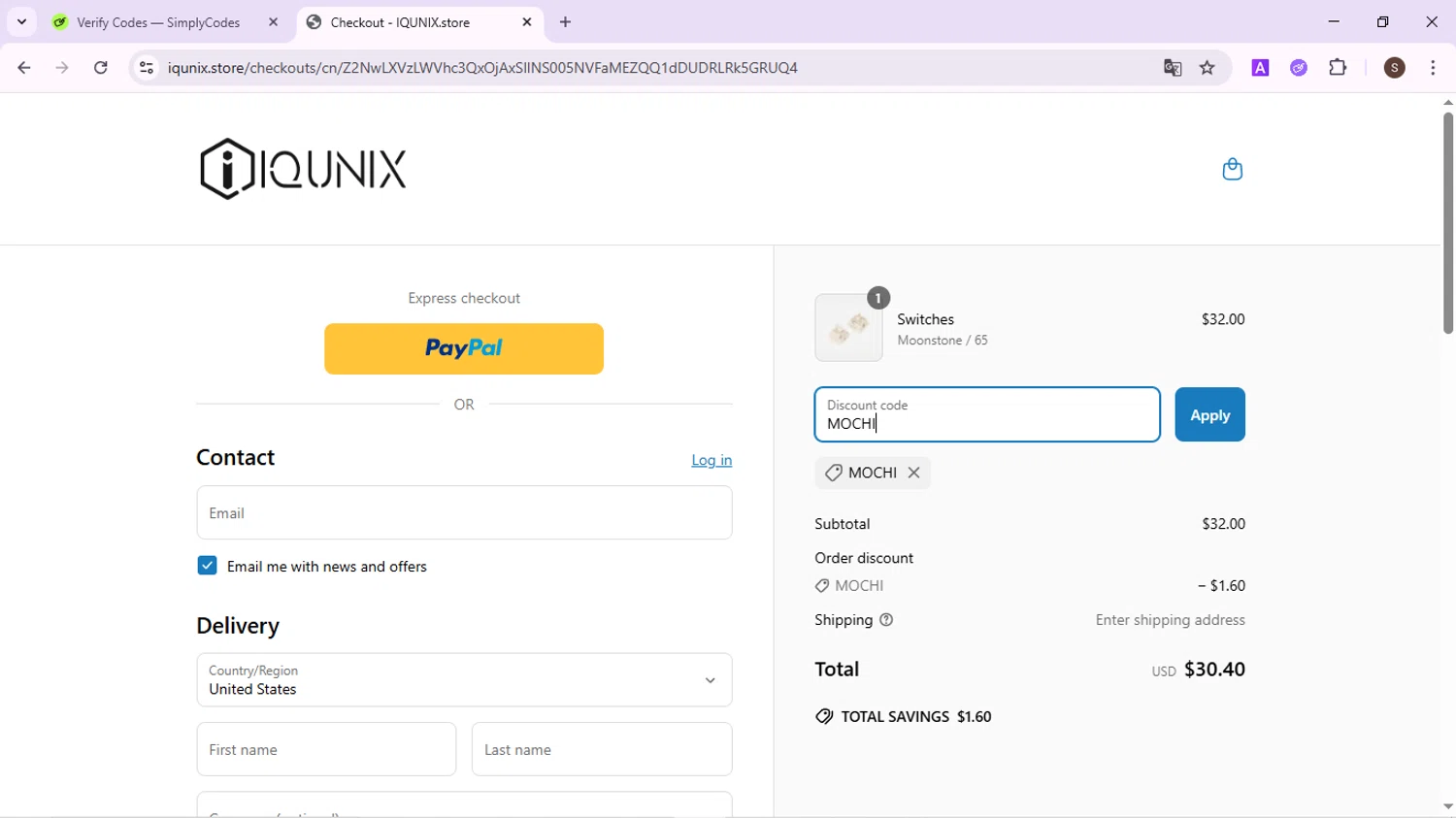
Task: Click the Express checkout heading
Action: pos(464,298)
